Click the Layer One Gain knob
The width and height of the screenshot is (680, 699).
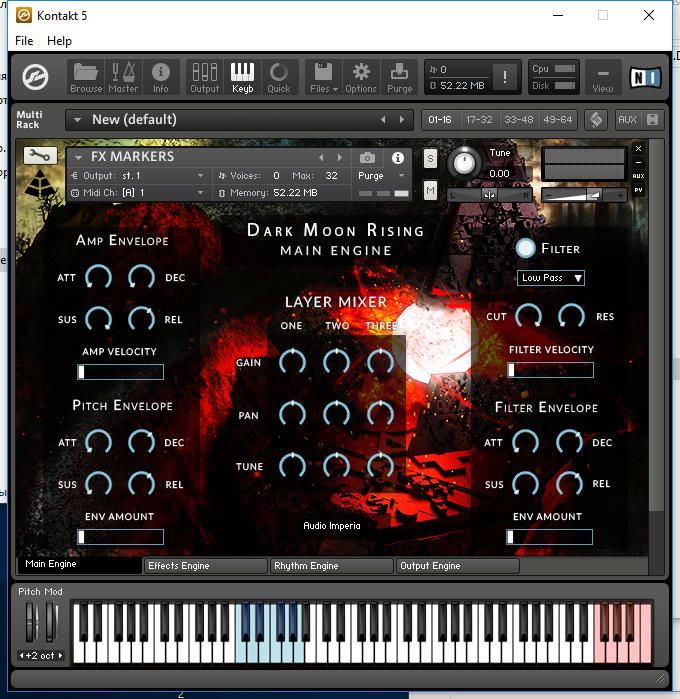pos(292,362)
